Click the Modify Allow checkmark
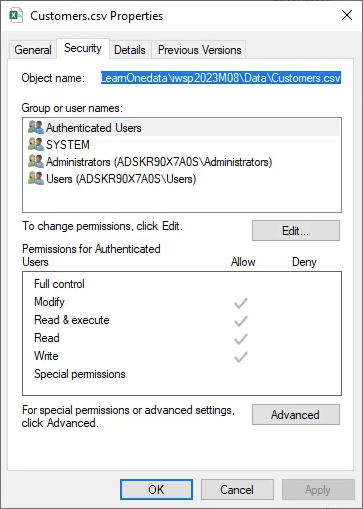This screenshot has width=363, height=509. click(241, 303)
